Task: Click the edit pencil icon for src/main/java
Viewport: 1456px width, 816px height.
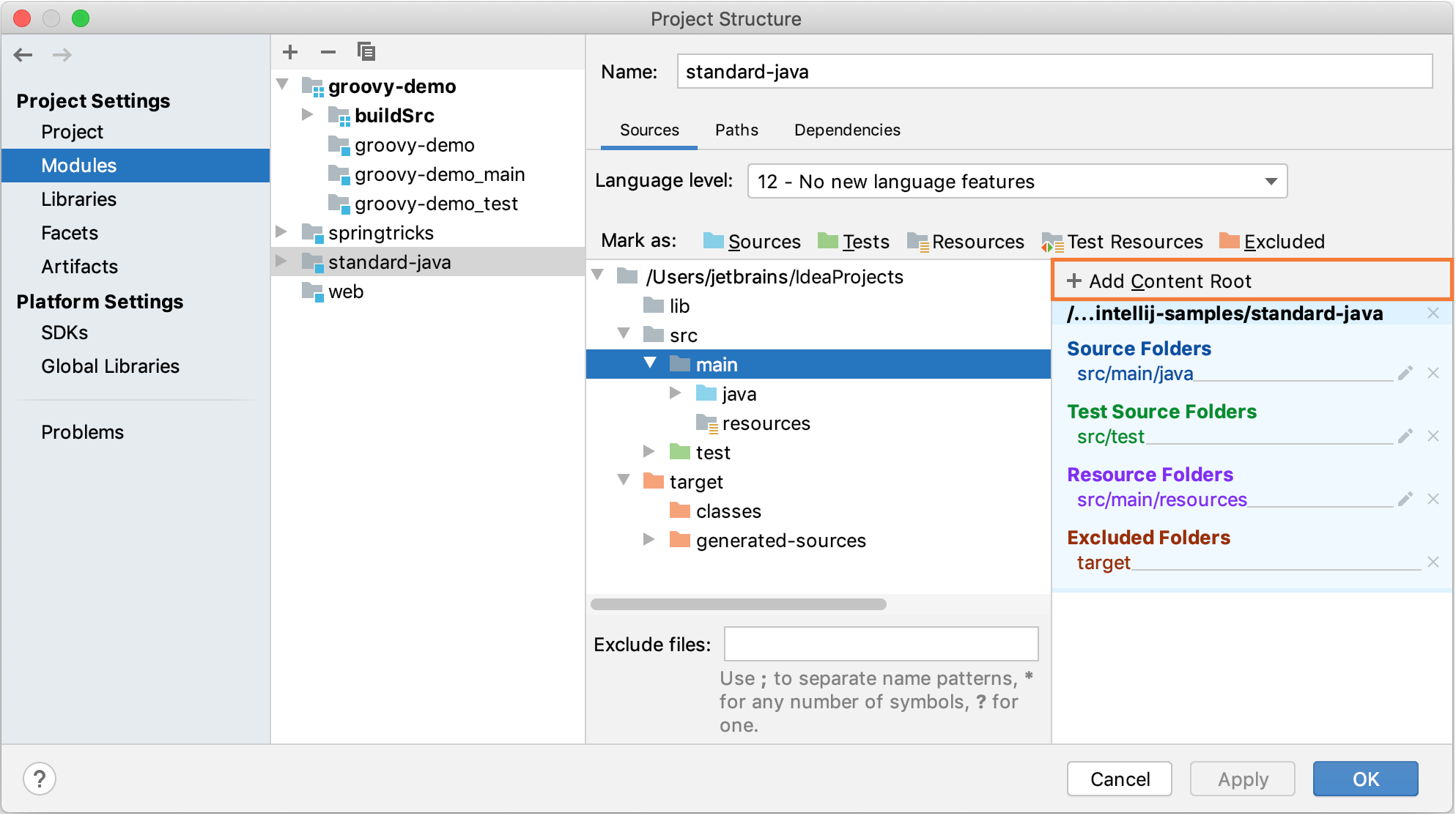Action: (x=1408, y=374)
